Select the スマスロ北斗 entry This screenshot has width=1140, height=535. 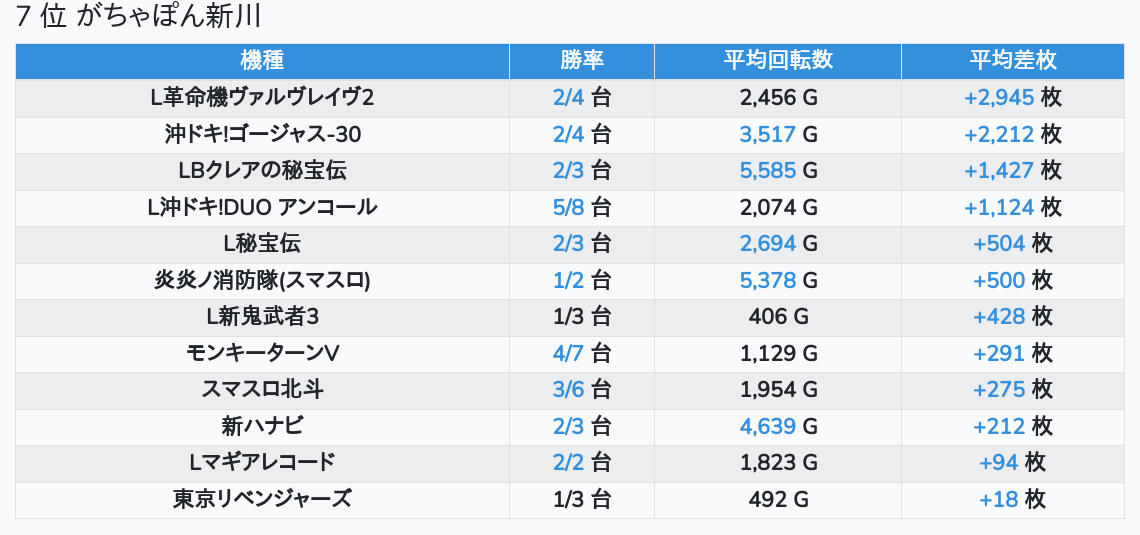[262, 389]
